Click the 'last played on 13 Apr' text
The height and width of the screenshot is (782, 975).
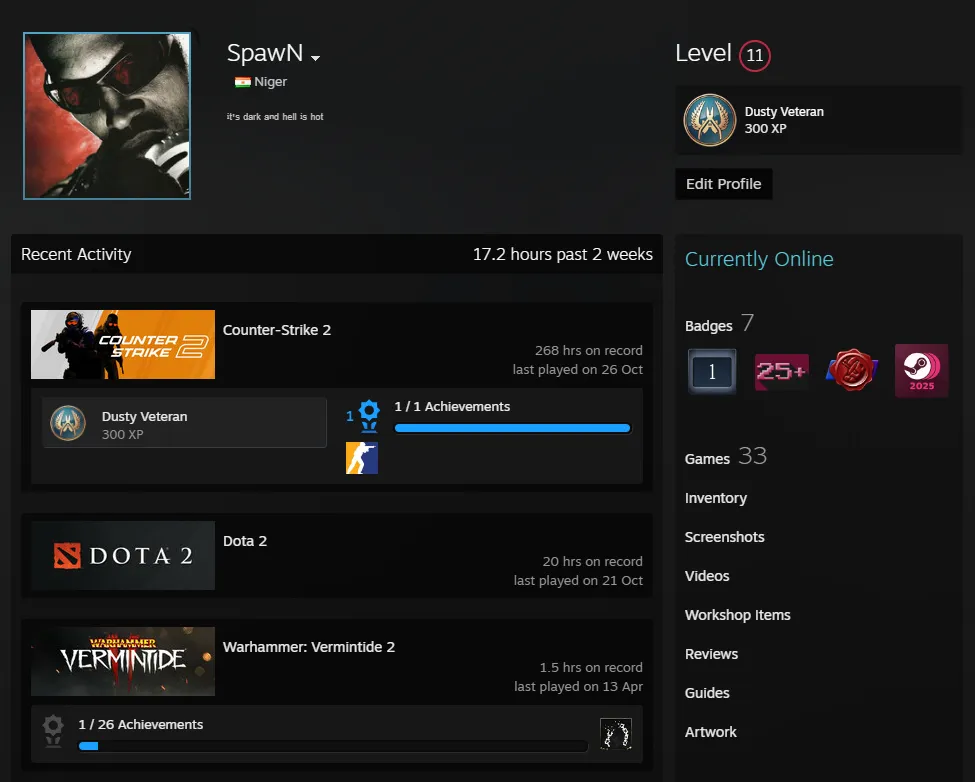(x=578, y=687)
